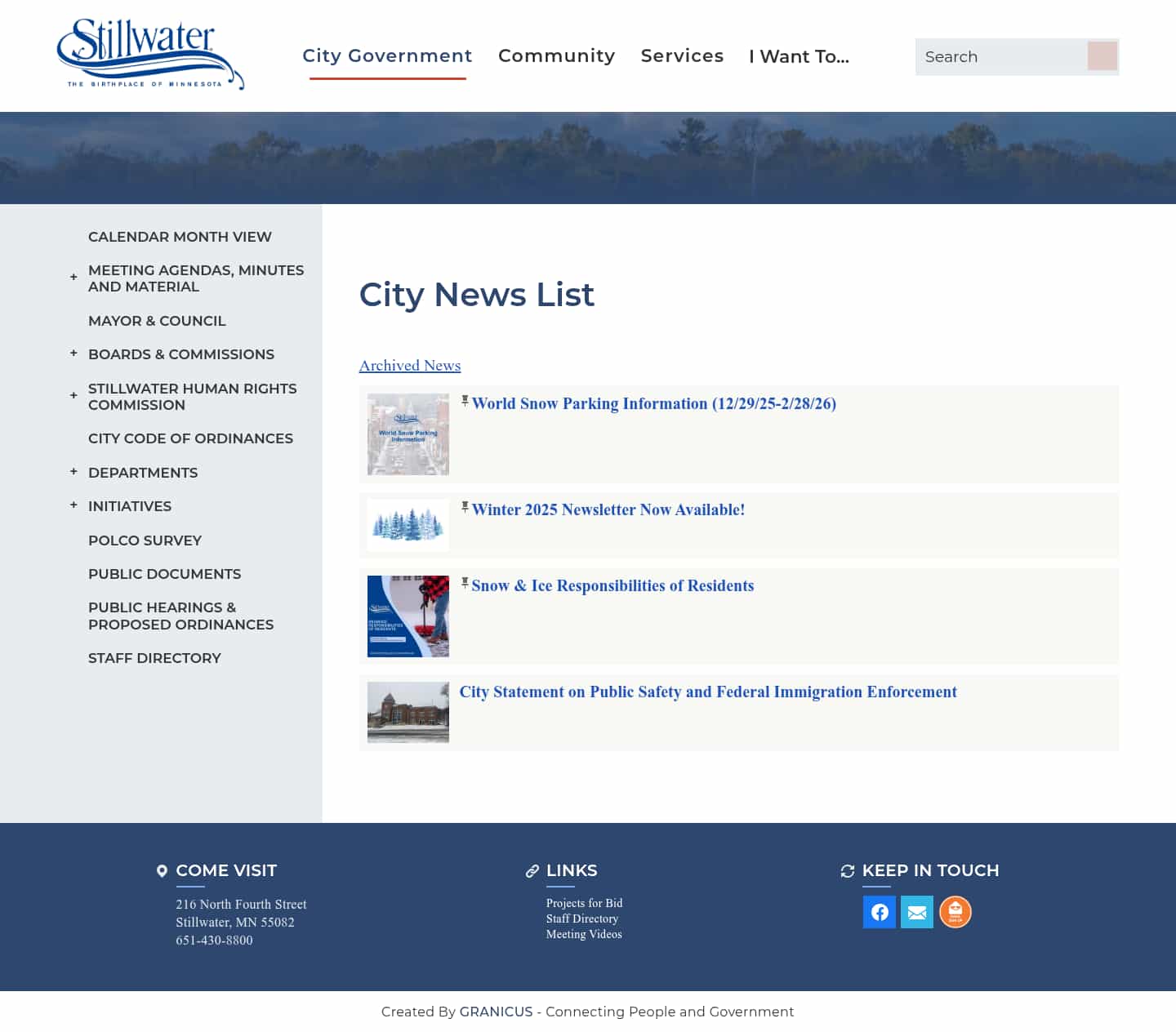
Task: Open the I Want To... menu
Action: 798,56
